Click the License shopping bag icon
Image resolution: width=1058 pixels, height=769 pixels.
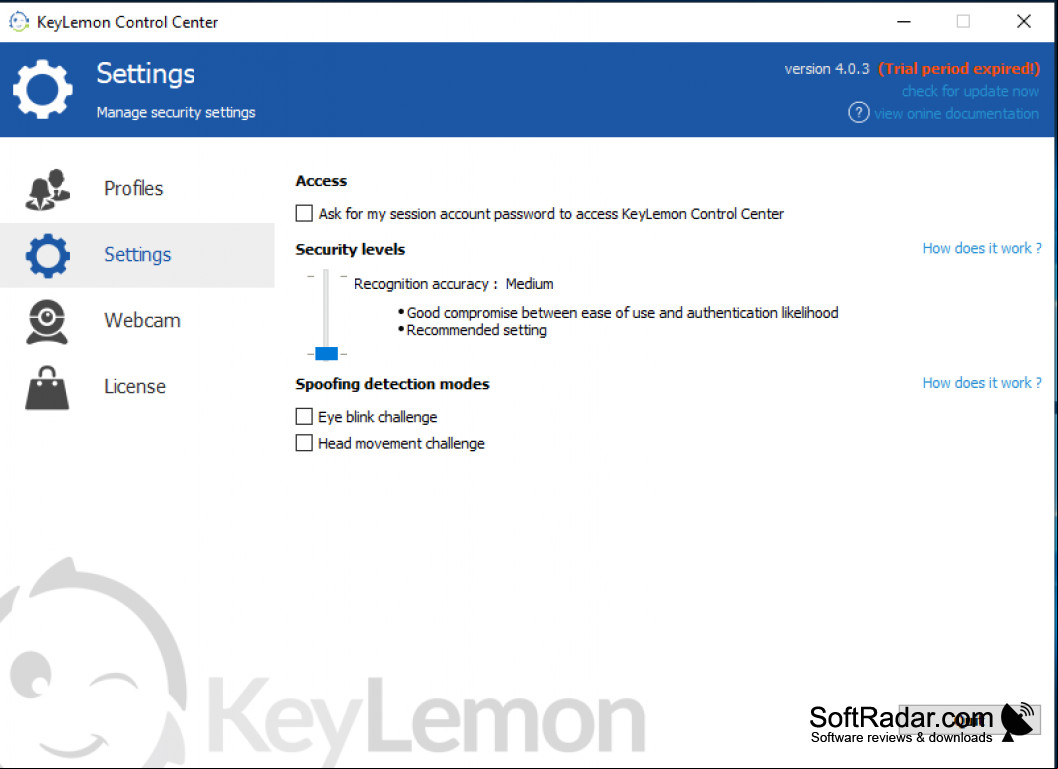(47, 388)
